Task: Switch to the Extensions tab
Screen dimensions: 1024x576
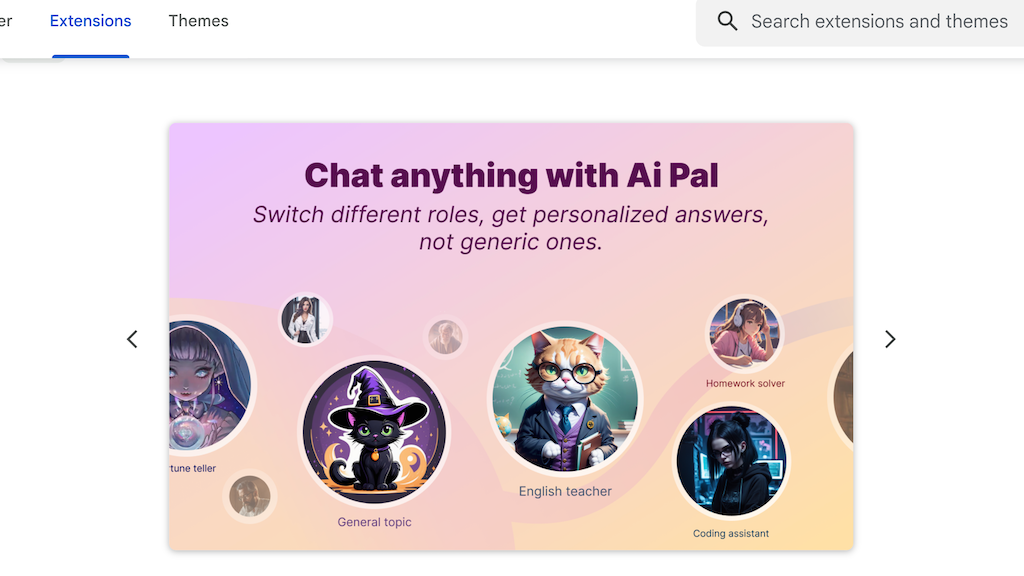Action: (90, 21)
